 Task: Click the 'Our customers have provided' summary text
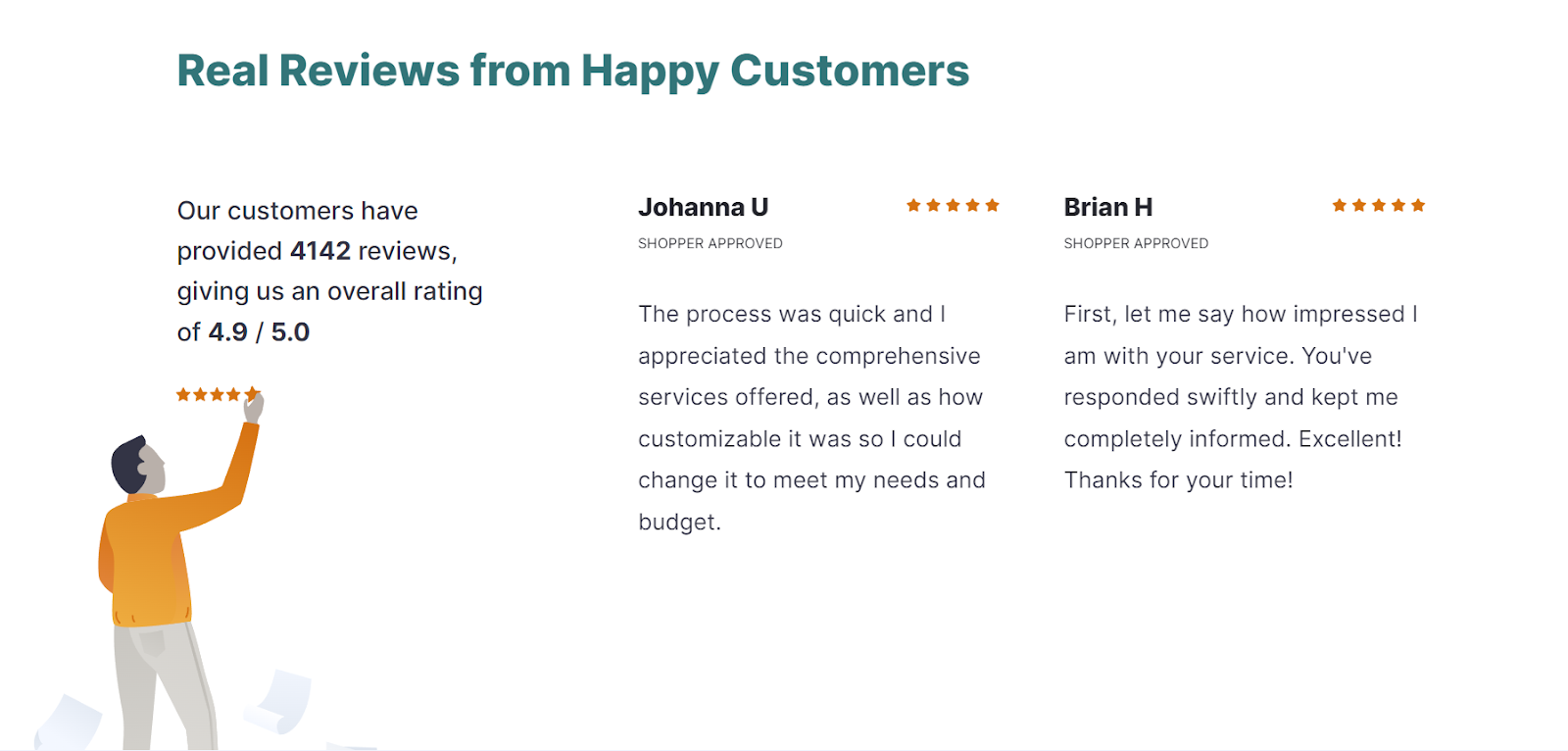click(x=329, y=272)
